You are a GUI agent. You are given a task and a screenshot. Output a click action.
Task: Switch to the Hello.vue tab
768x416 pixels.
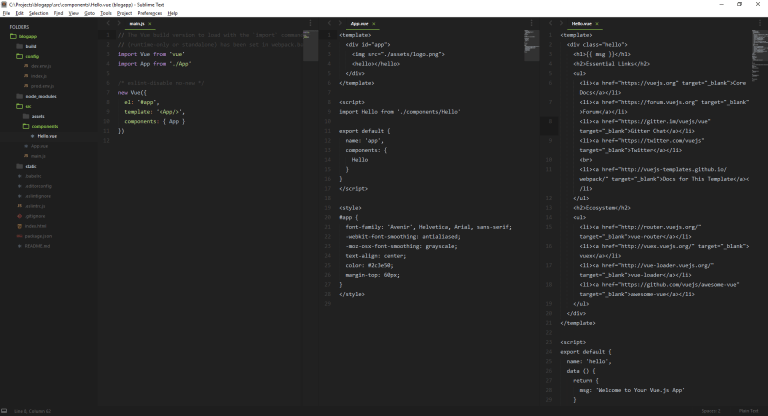click(582, 22)
